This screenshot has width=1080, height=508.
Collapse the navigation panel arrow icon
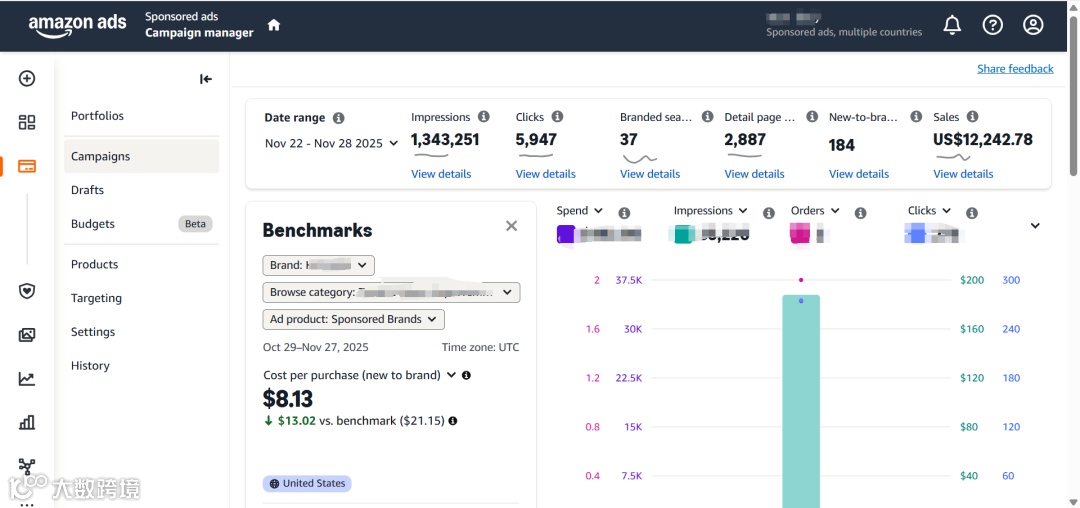point(205,79)
